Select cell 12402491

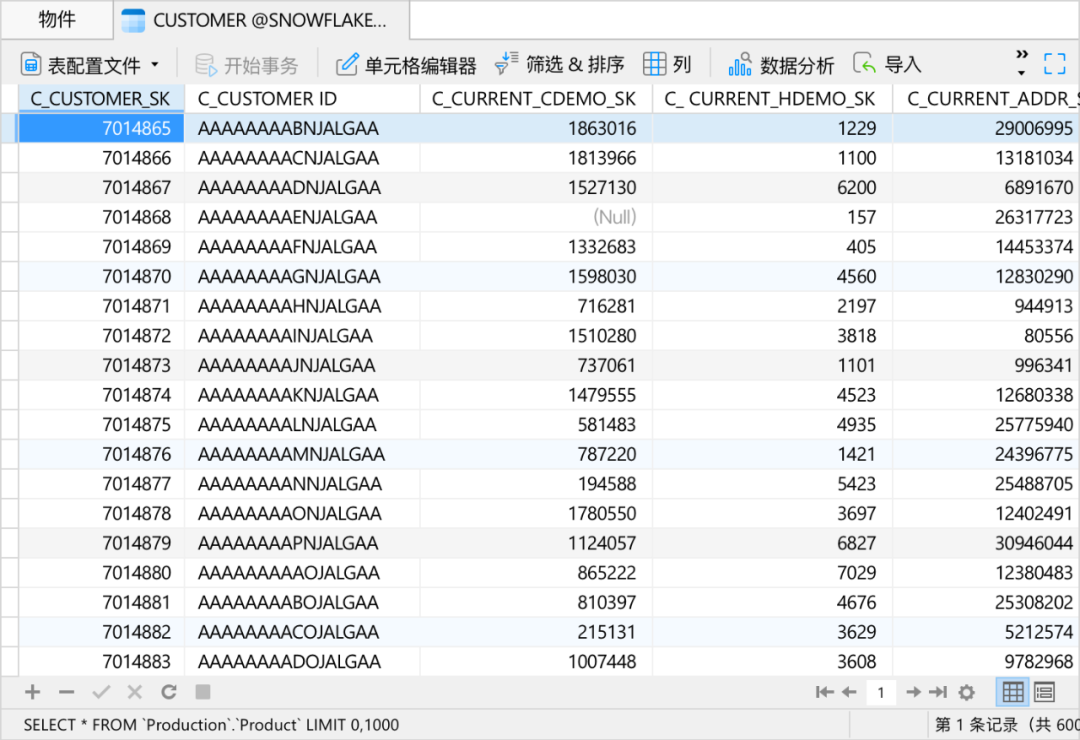click(986, 513)
